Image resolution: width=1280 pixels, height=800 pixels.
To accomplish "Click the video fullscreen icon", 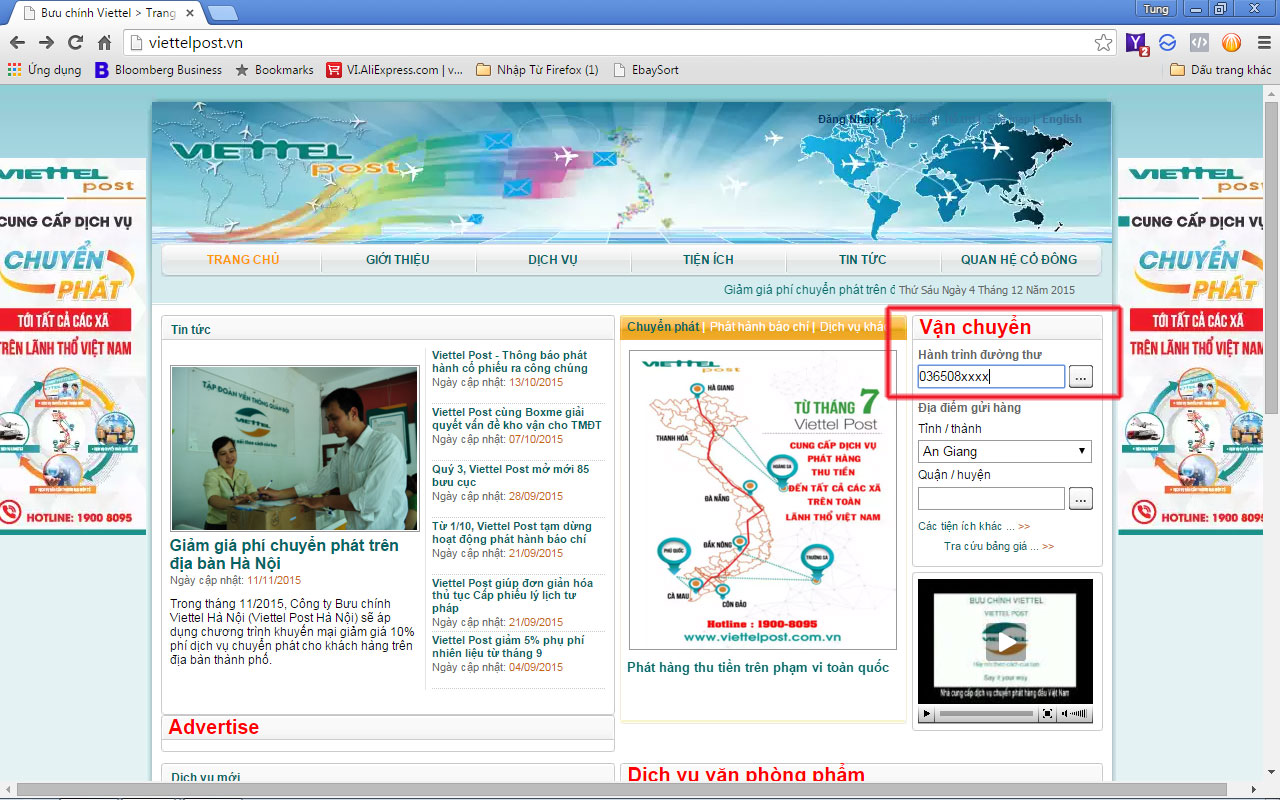I will pyautogui.click(x=1047, y=714).
